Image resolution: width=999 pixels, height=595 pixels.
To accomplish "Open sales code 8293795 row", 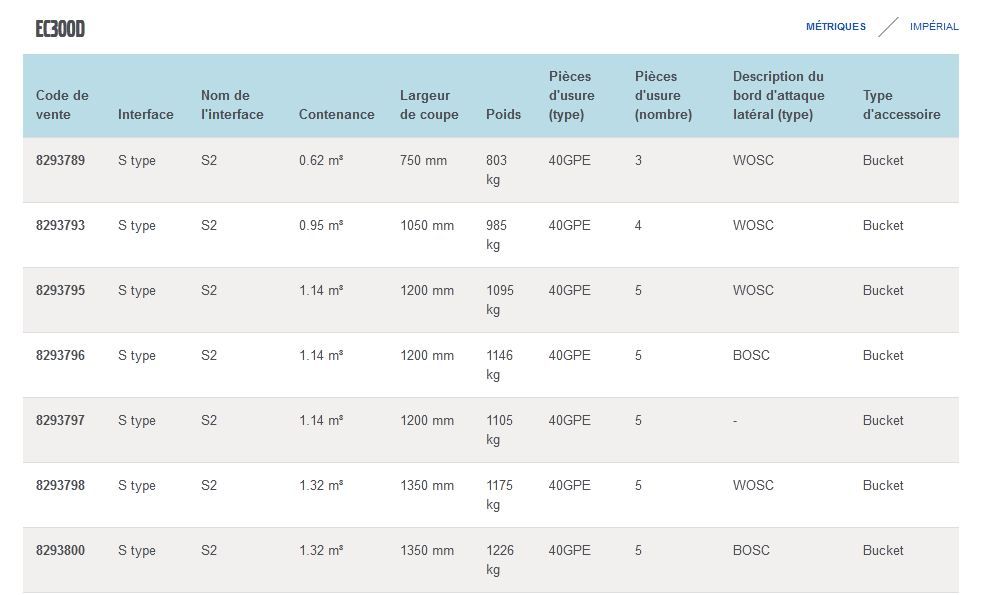I will point(60,291).
